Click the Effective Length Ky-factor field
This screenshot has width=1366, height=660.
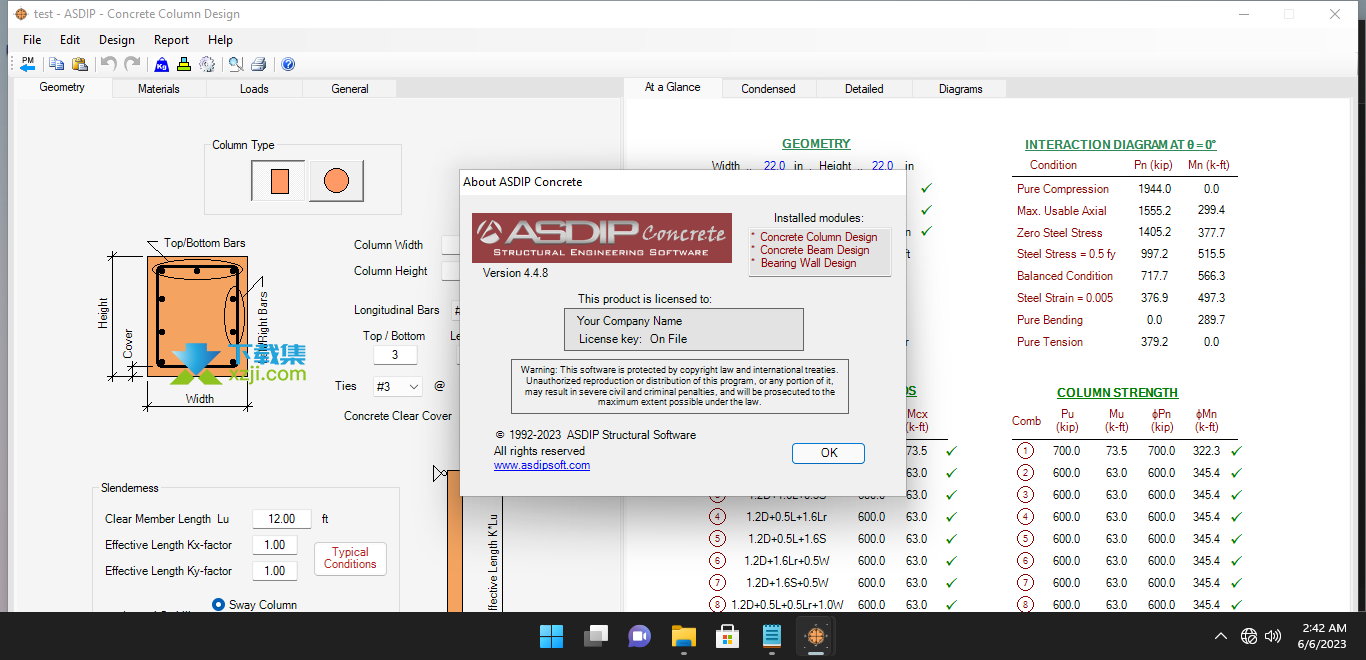275,571
